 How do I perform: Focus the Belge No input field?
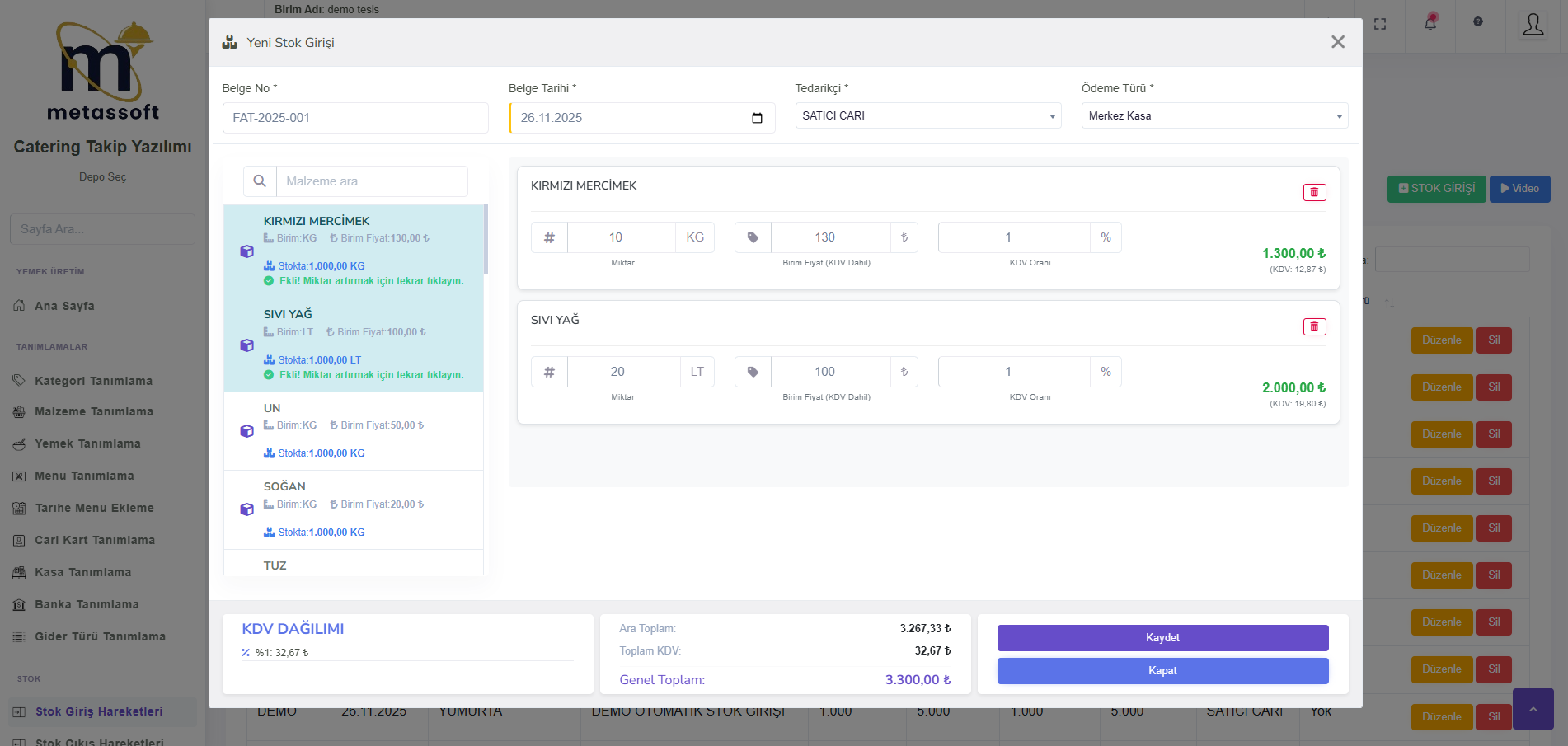(355, 118)
